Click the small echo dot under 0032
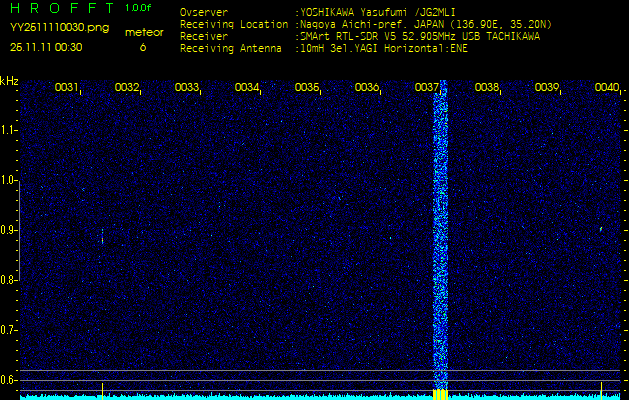The width and height of the screenshot is (629, 400). pyautogui.click(x=102, y=236)
